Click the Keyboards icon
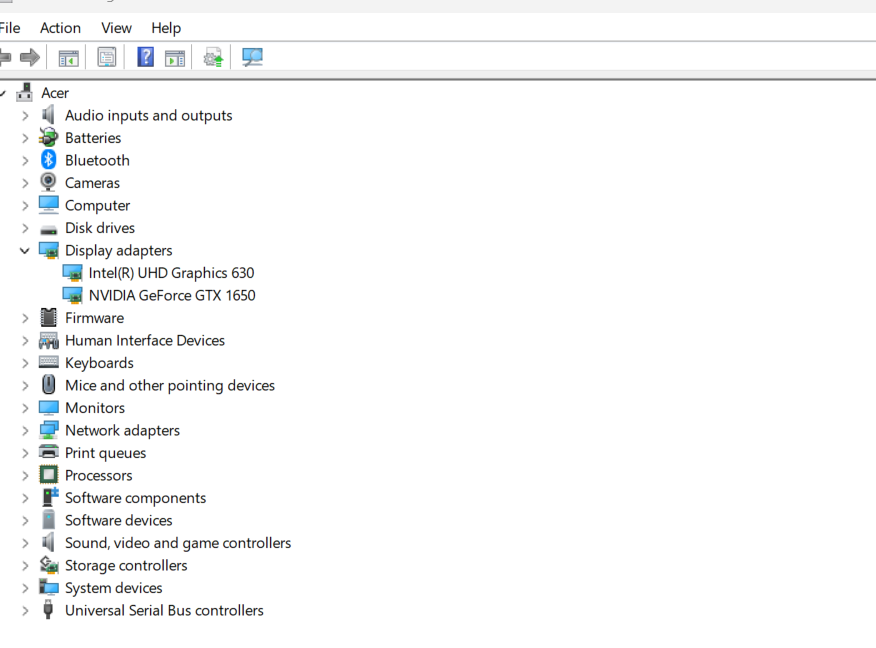Viewport: 876px width, 648px height. [x=49, y=362]
